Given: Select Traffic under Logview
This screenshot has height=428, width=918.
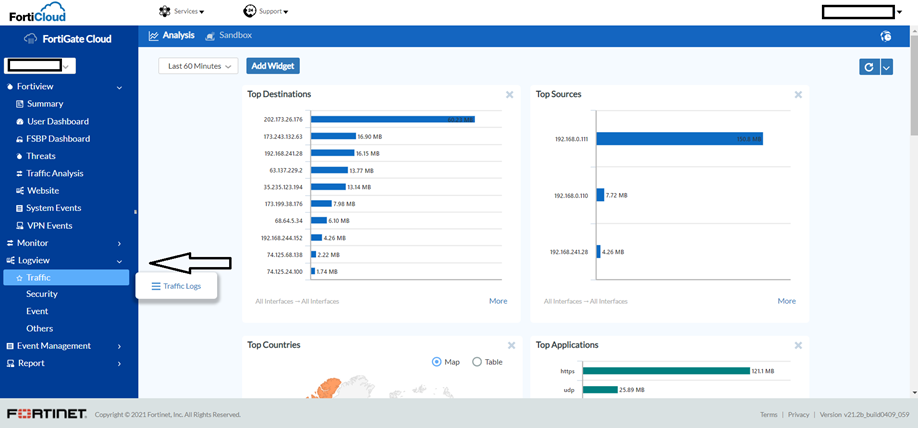Looking at the screenshot, I should (x=66, y=278).
